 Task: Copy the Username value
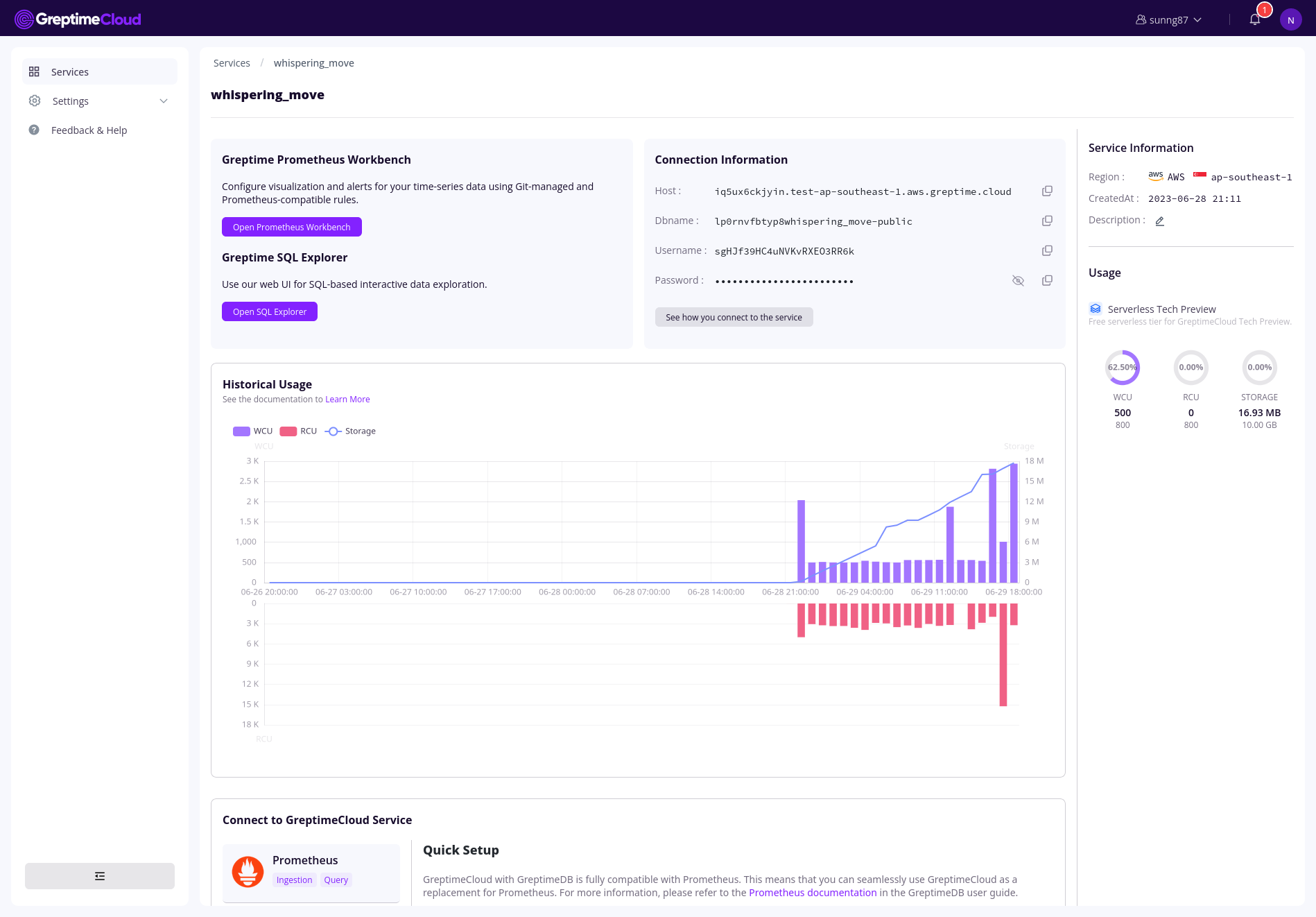click(x=1047, y=251)
